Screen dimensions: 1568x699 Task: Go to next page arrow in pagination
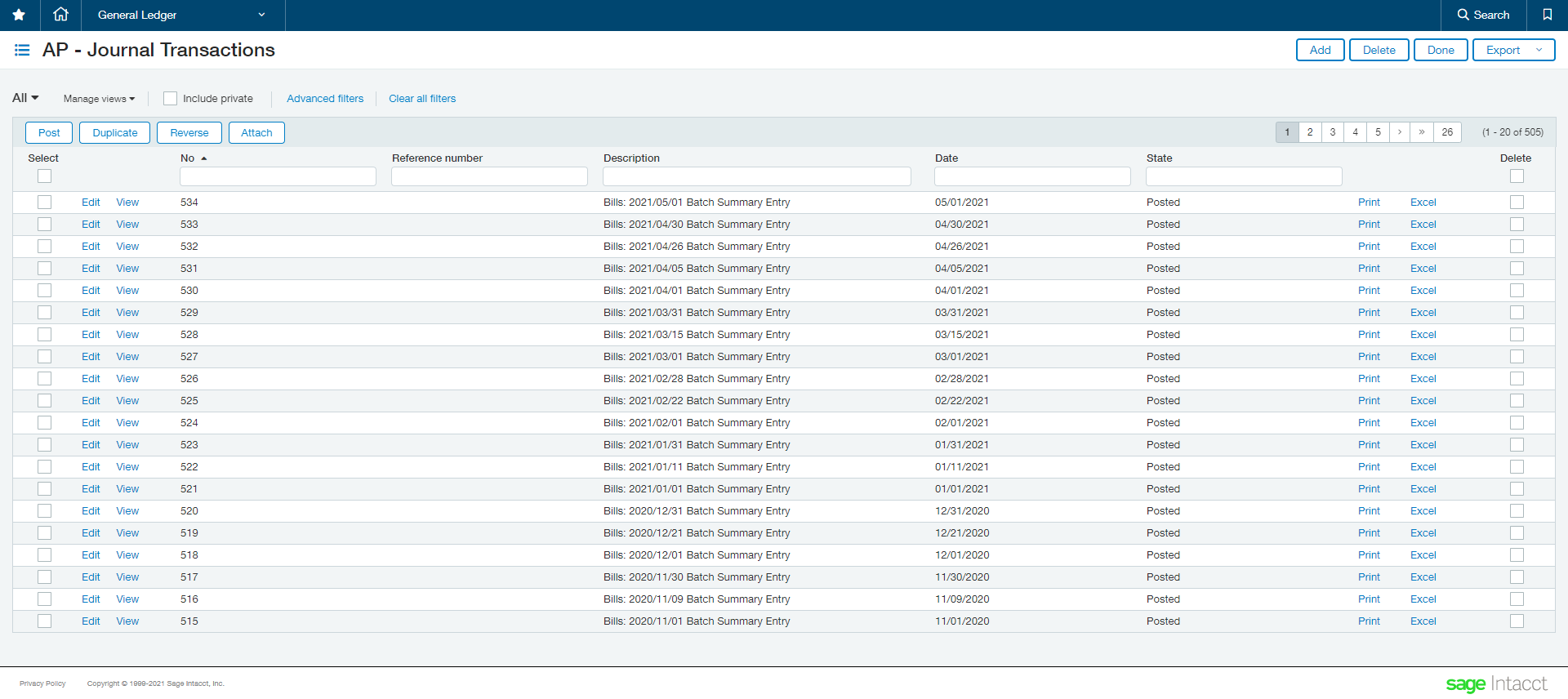(x=1400, y=132)
